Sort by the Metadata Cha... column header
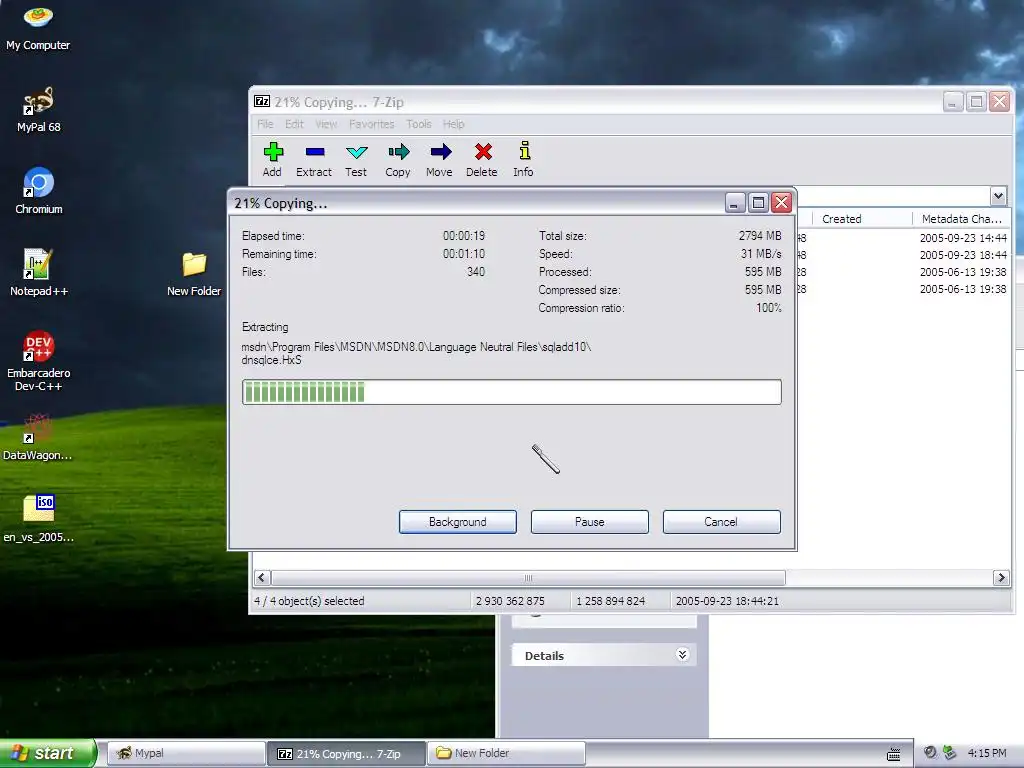Screen dimensions: 1024x768 coord(961,219)
